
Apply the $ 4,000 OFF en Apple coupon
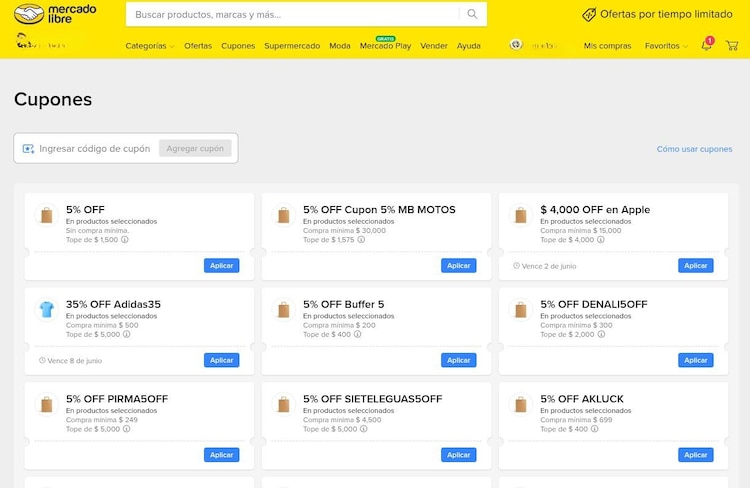click(x=696, y=266)
